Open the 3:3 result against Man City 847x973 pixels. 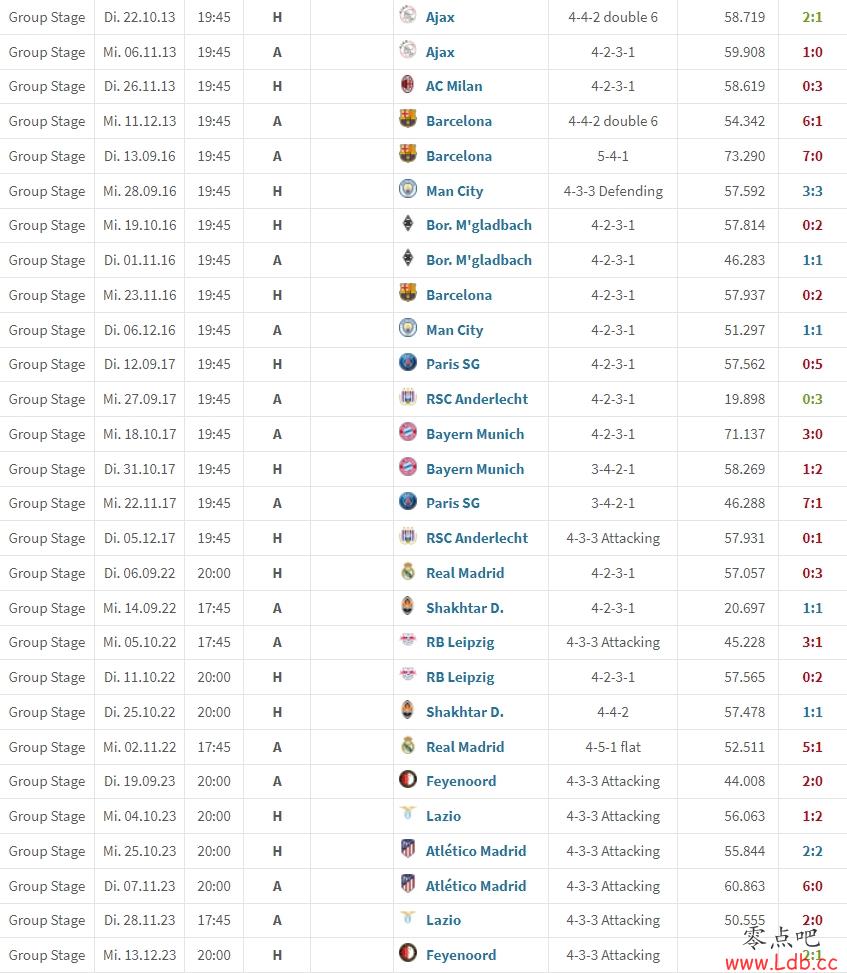[812, 191]
